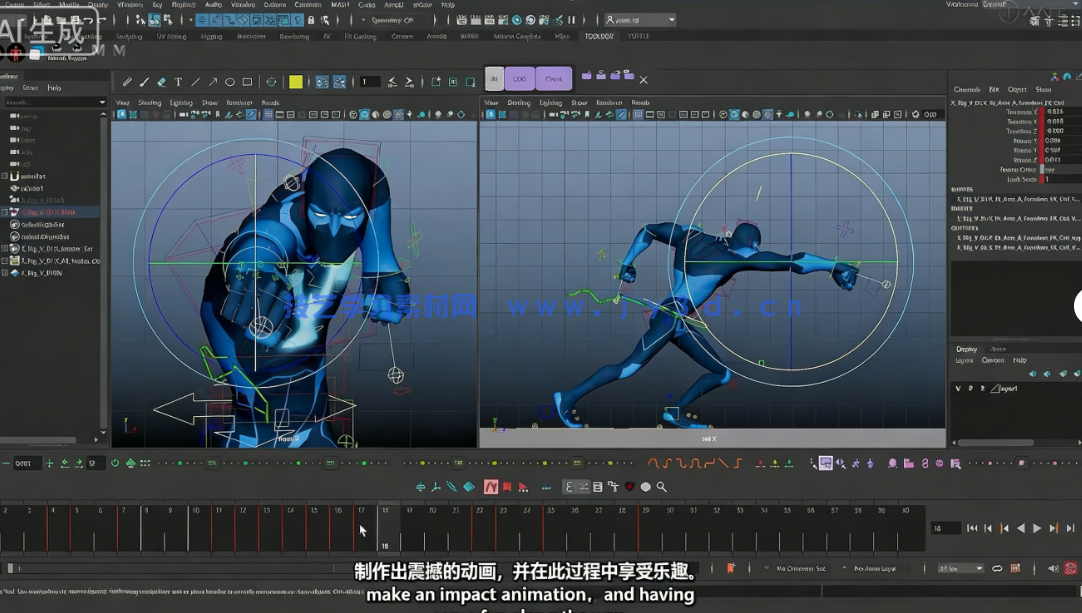The height and width of the screenshot is (613, 1082).
Task: Click the Chest button above the viewport
Action: tap(554, 78)
